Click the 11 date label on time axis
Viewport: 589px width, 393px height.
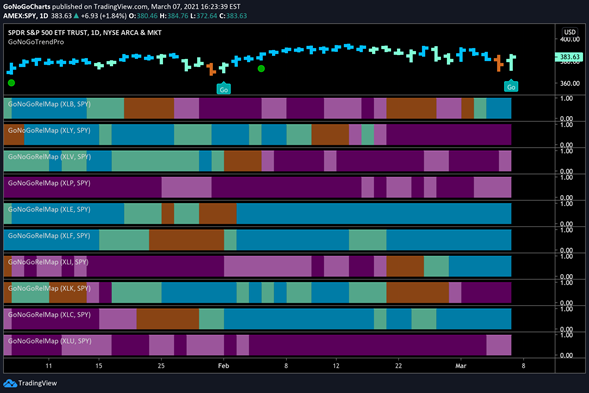(48, 366)
